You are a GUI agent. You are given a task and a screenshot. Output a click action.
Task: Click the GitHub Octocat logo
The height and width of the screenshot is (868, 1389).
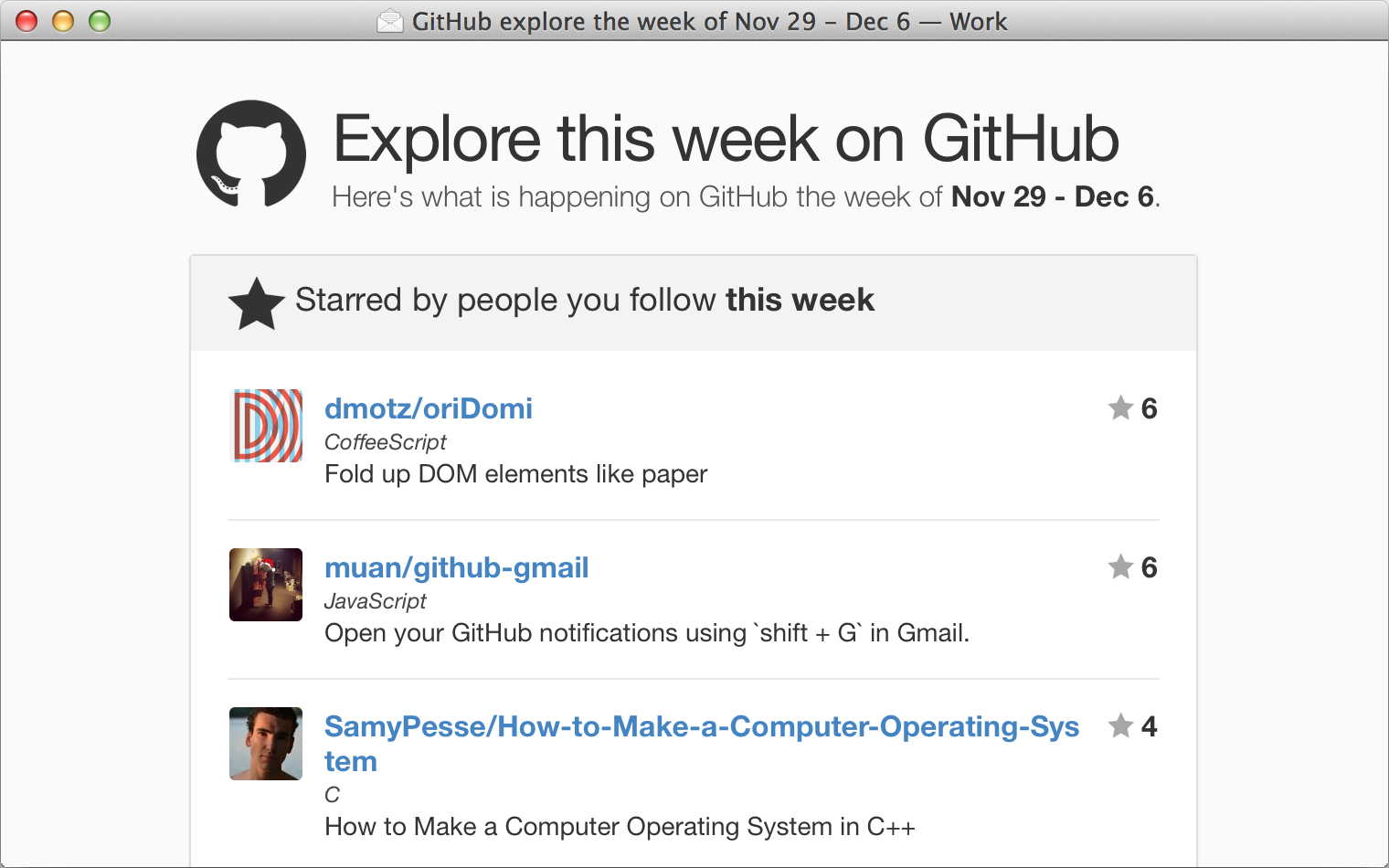point(251,153)
